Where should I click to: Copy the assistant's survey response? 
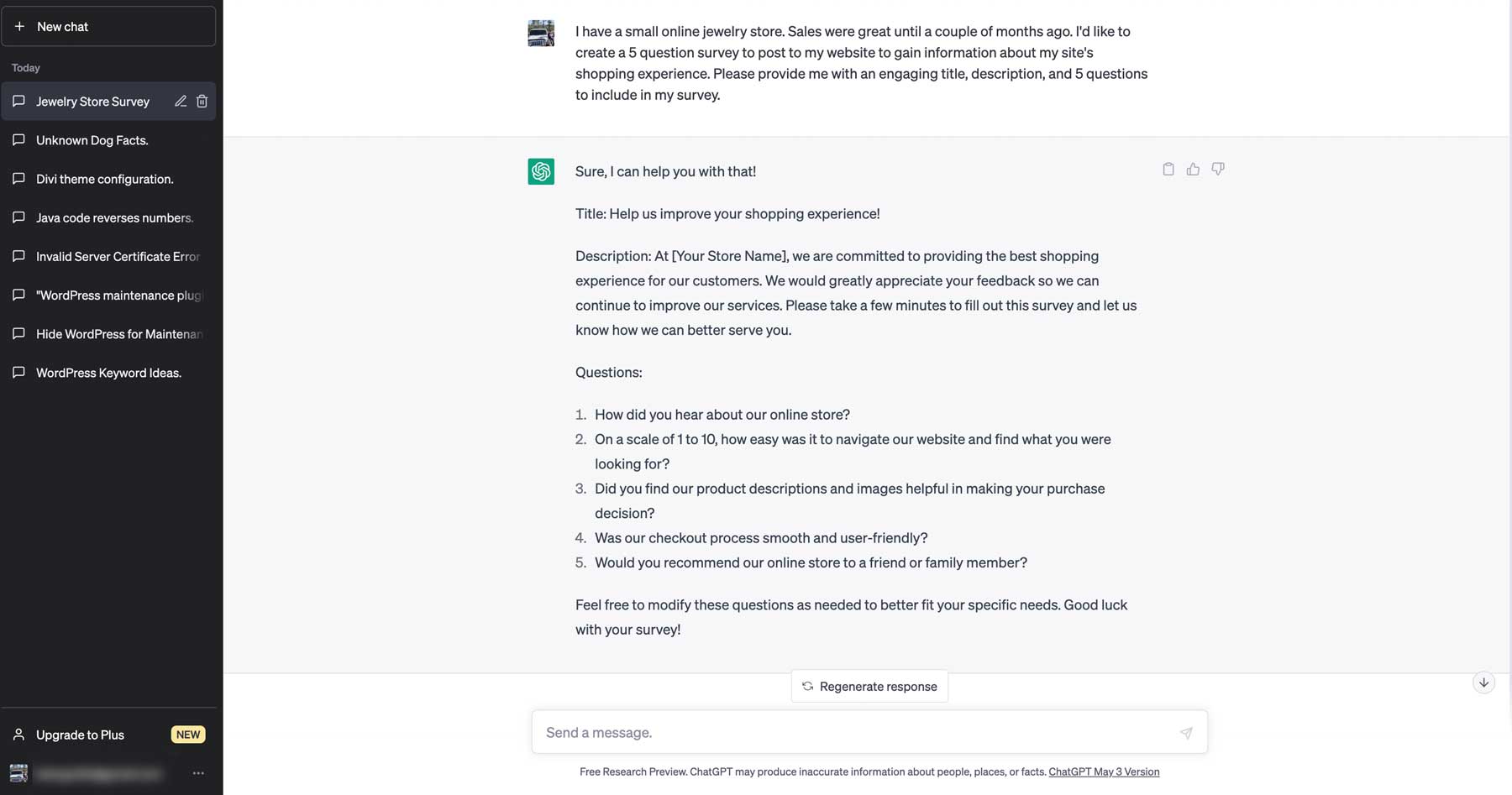(x=1168, y=169)
